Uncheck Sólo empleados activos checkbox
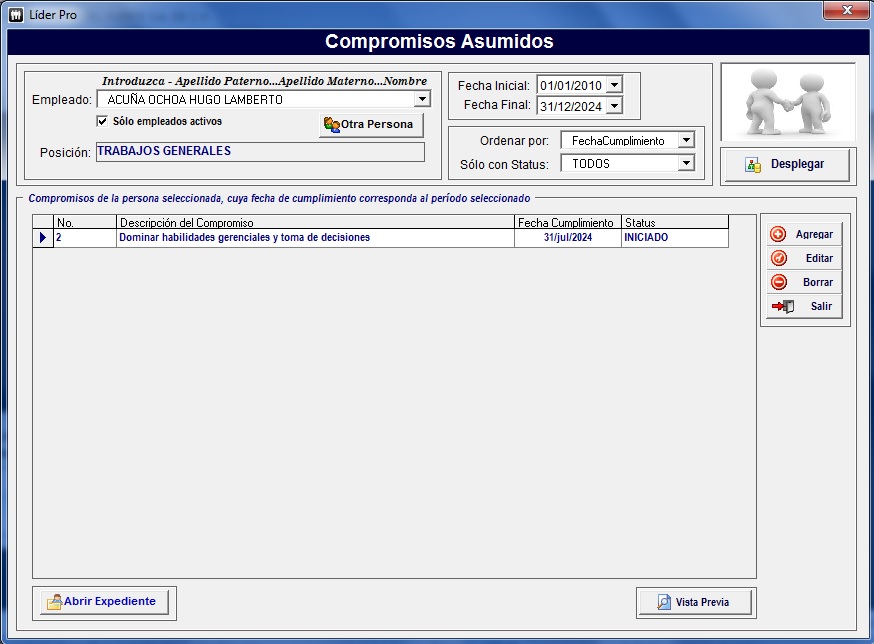Viewport: 874px width, 644px height. [102, 121]
